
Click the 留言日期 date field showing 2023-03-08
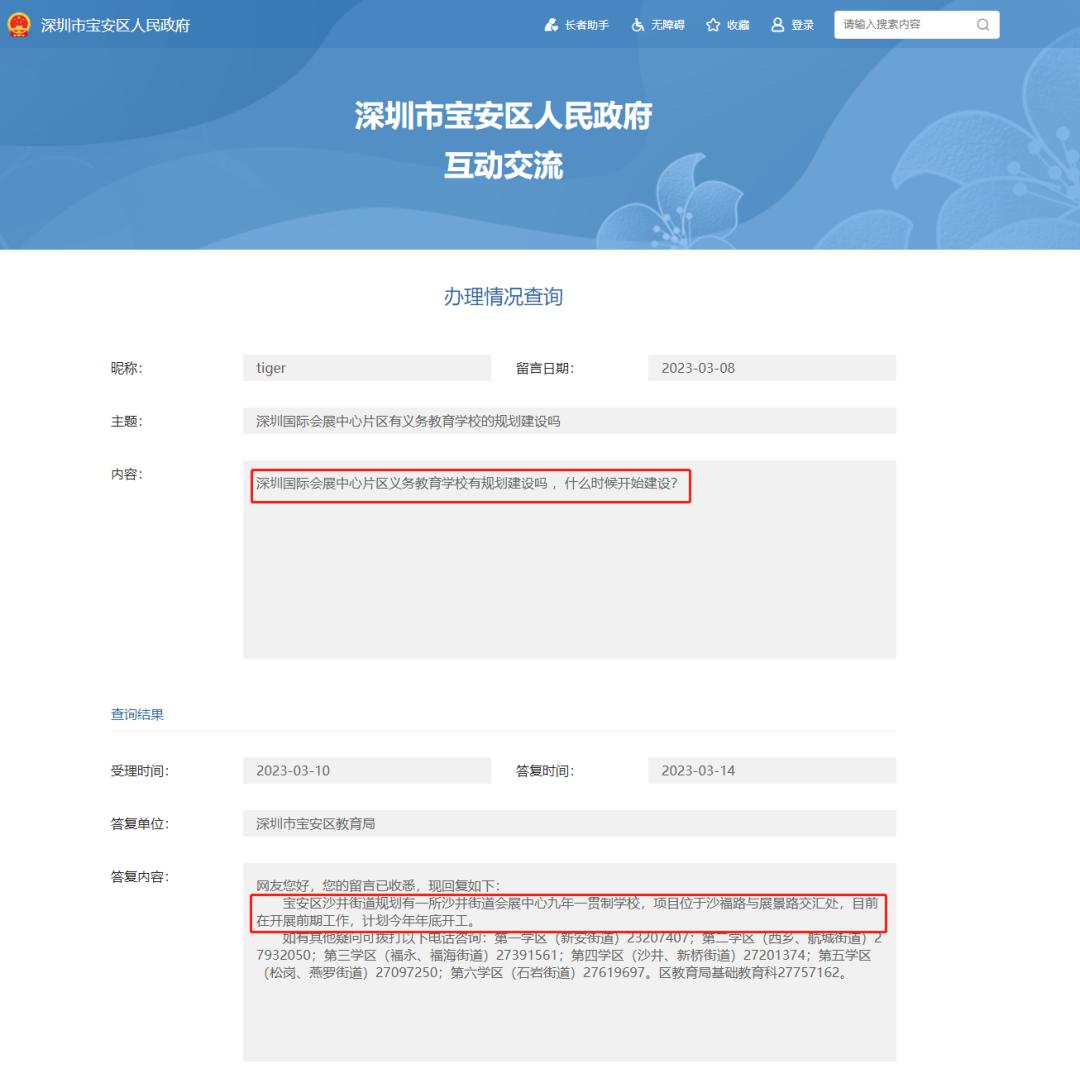click(771, 368)
